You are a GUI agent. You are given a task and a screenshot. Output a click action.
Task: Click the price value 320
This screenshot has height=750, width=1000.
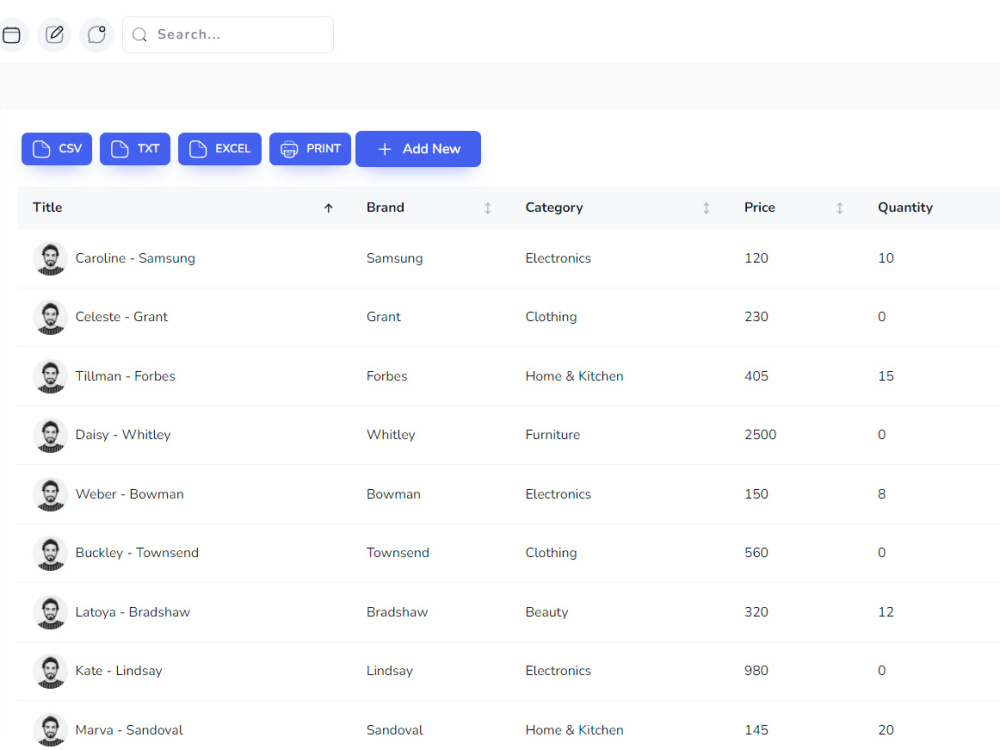pyautogui.click(x=756, y=612)
